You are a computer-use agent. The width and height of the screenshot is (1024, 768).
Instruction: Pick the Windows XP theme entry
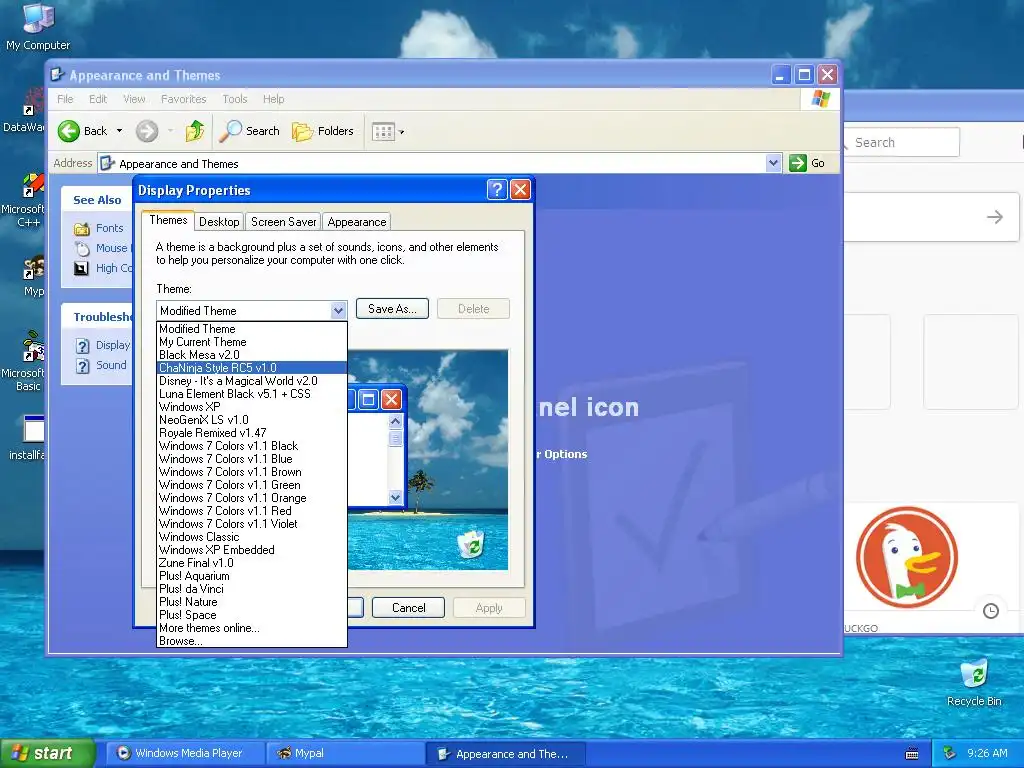[252, 407]
